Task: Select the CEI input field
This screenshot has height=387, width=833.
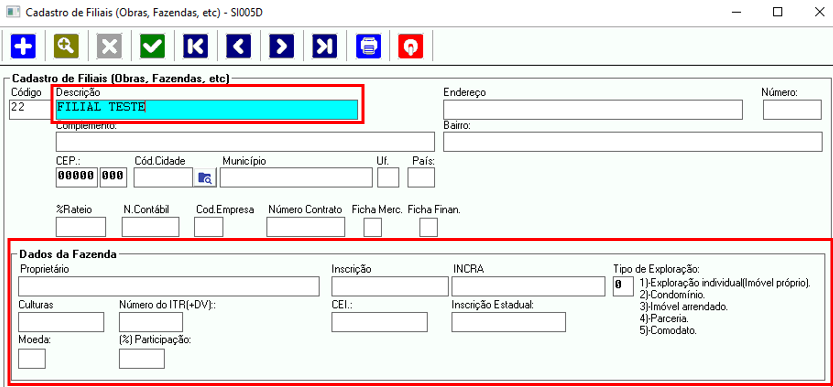Action: tap(379, 322)
